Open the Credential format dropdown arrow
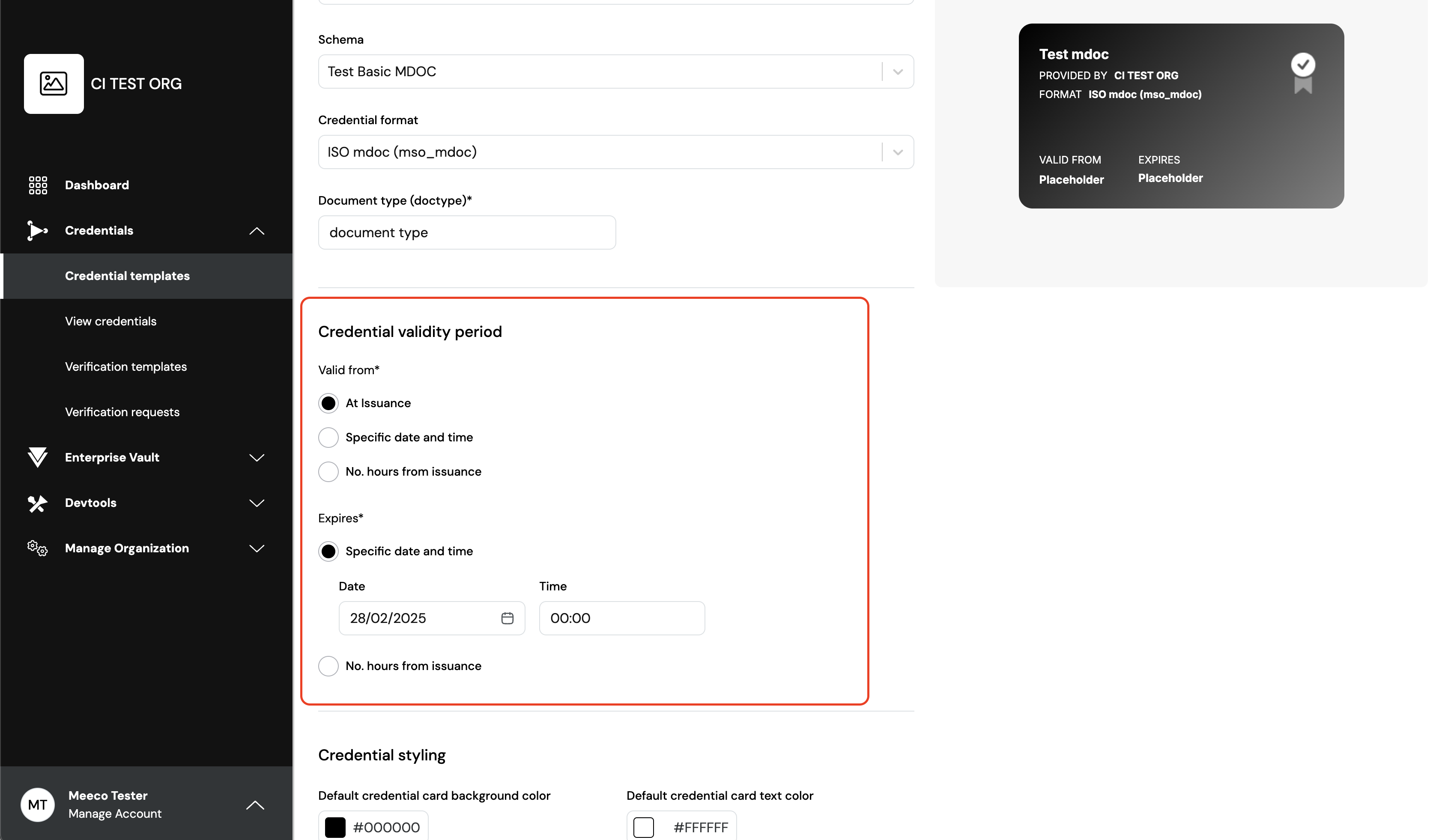The image size is (1451, 840). pos(898,152)
